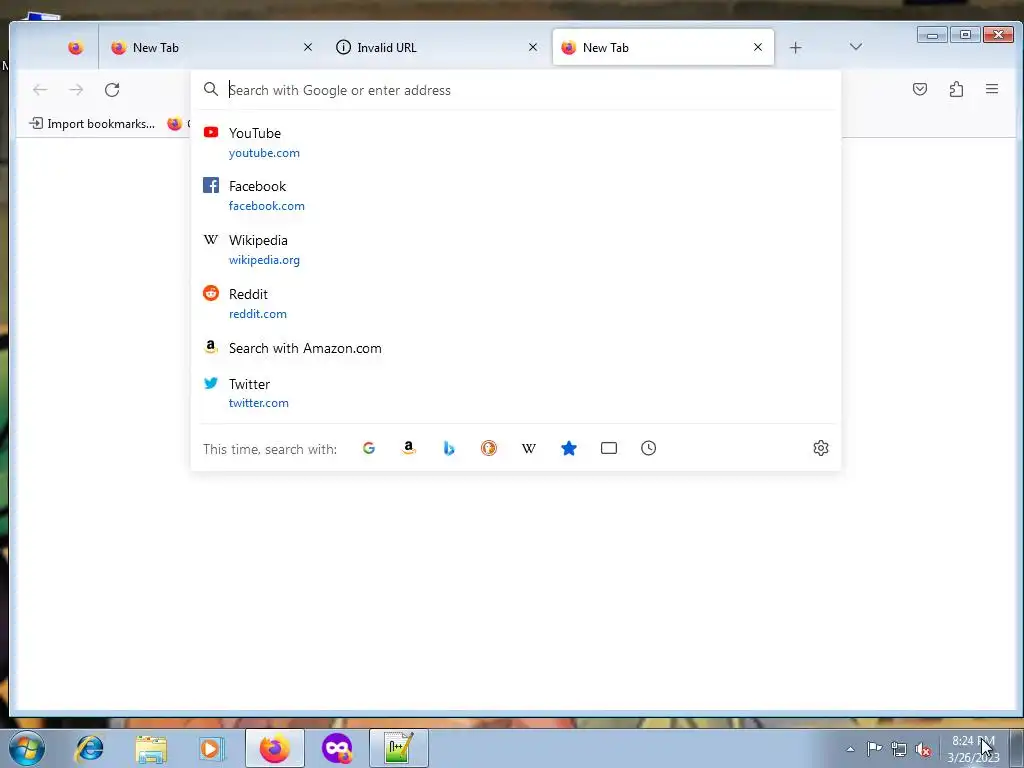
Task: Search history using the clock icon
Action: [x=648, y=448]
